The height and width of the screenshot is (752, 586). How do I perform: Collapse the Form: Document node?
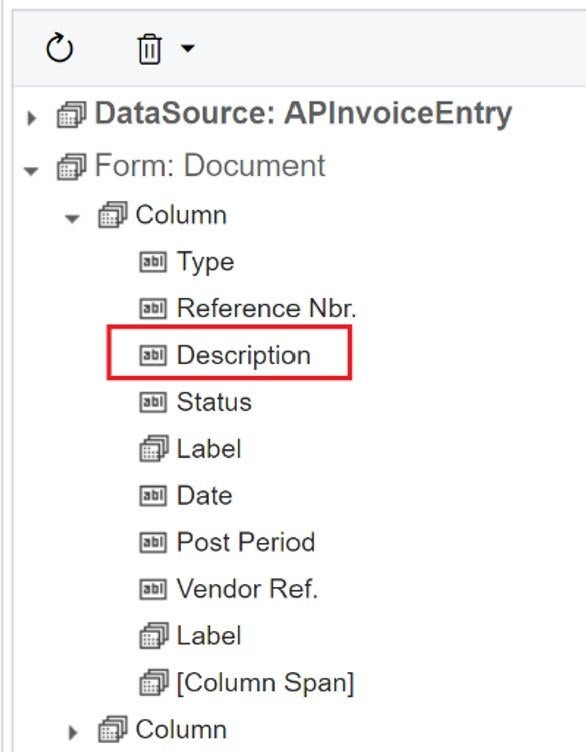(x=31, y=170)
